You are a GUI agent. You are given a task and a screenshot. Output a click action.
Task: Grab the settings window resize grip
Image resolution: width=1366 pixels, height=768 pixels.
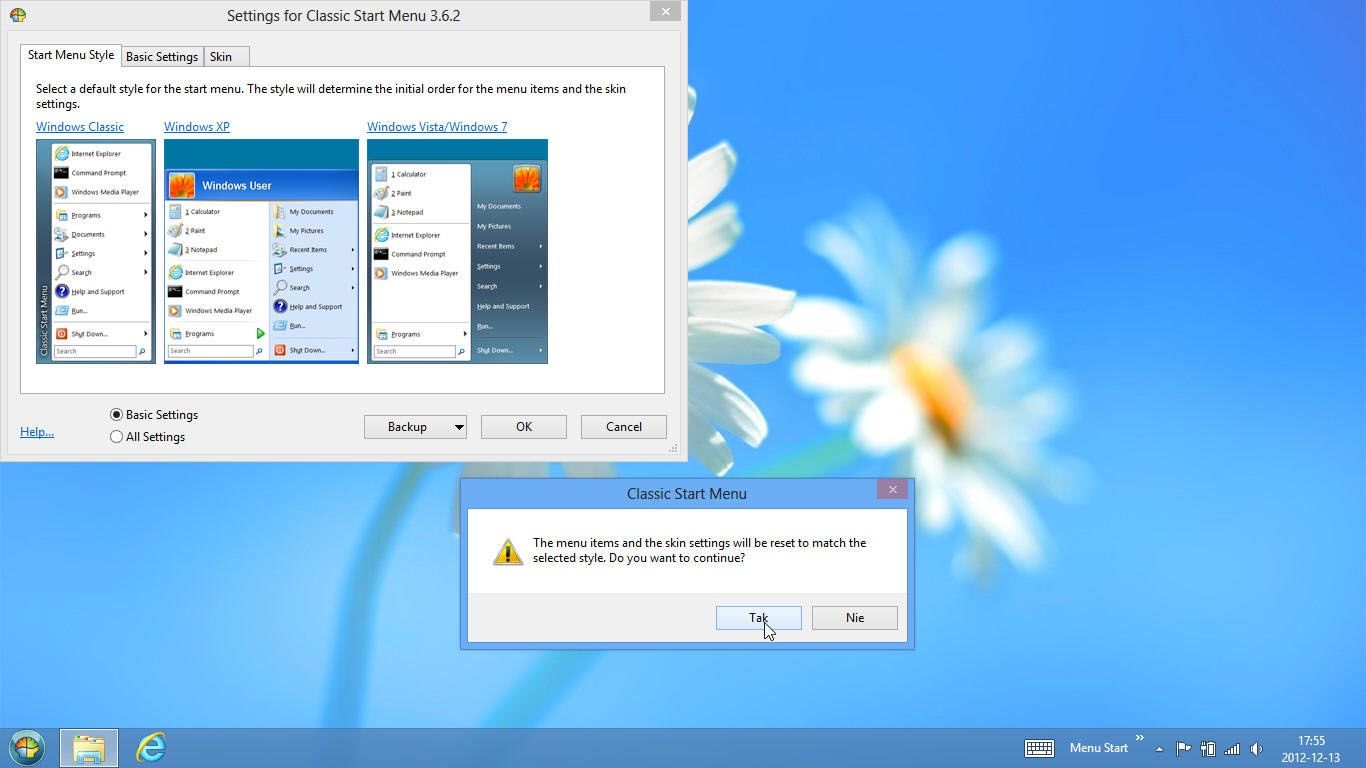(x=673, y=448)
